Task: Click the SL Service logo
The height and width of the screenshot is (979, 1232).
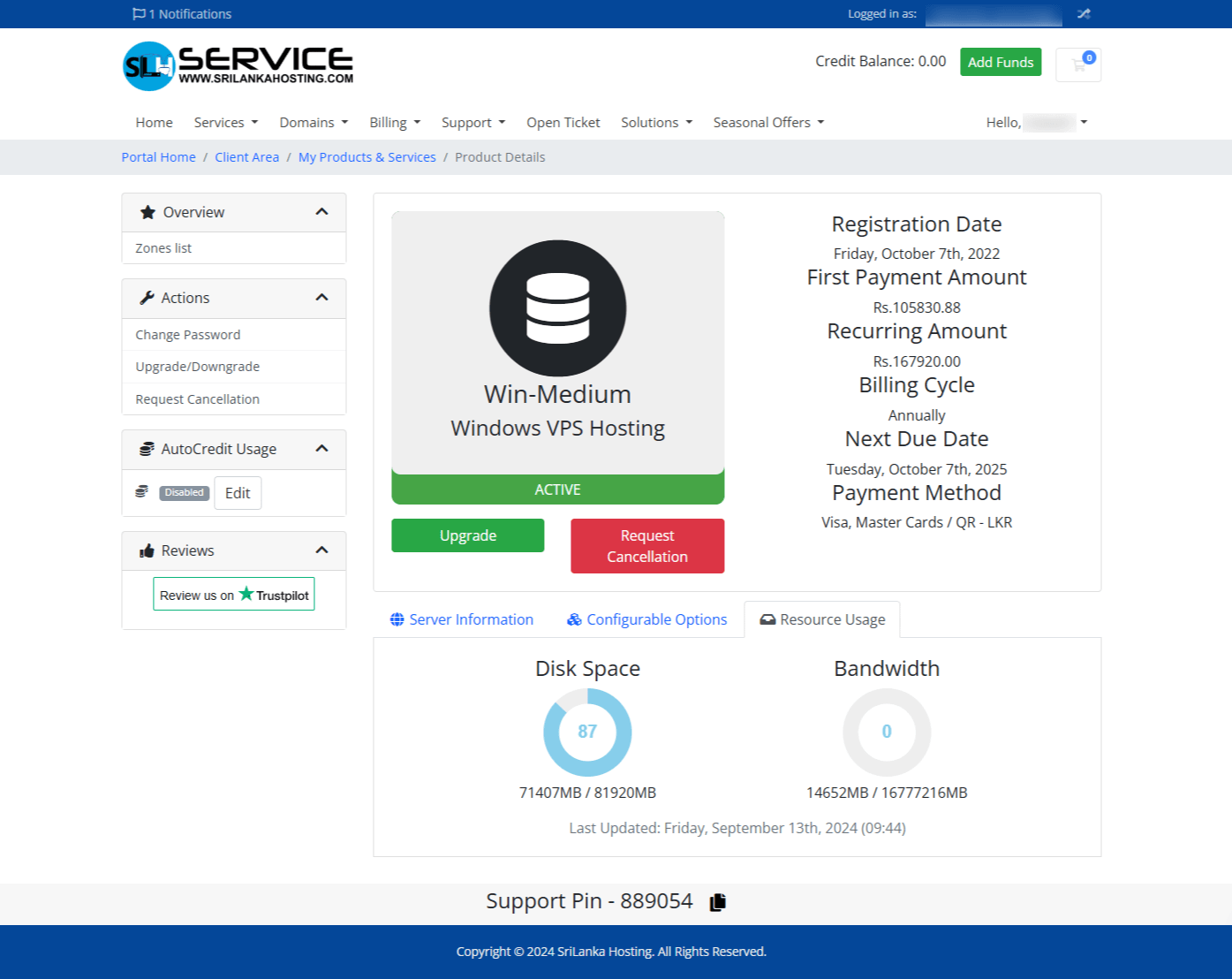Action: click(x=238, y=65)
